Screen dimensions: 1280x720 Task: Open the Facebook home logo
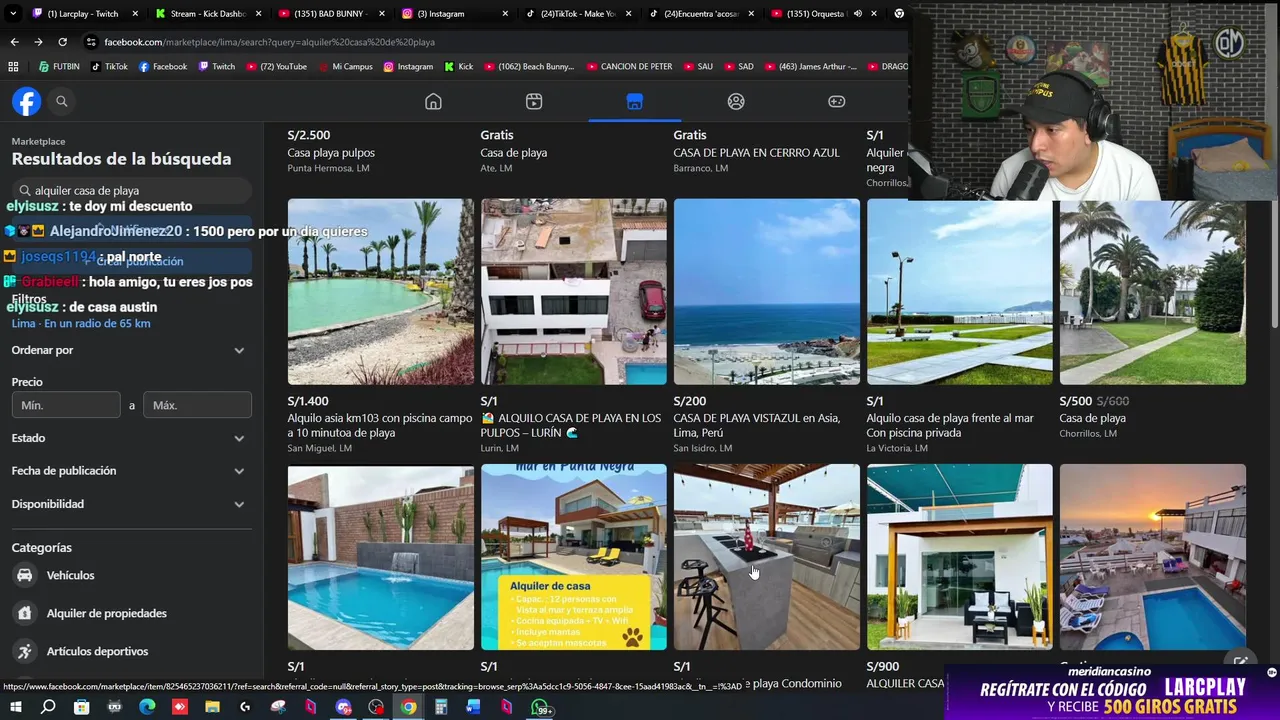point(26,101)
